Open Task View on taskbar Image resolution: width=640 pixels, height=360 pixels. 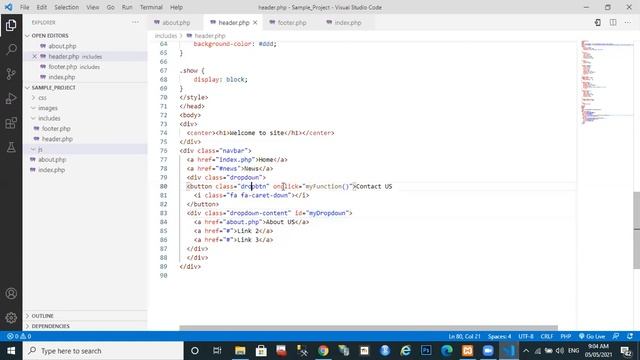pyautogui.click(x=217, y=351)
